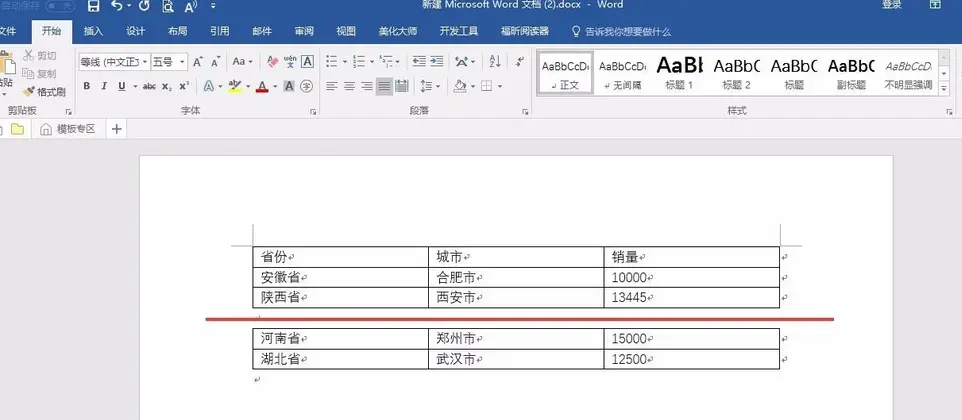The height and width of the screenshot is (420, 962).
Task: Toggle Show/Hide paragraph marks icon
Action: 520,62
